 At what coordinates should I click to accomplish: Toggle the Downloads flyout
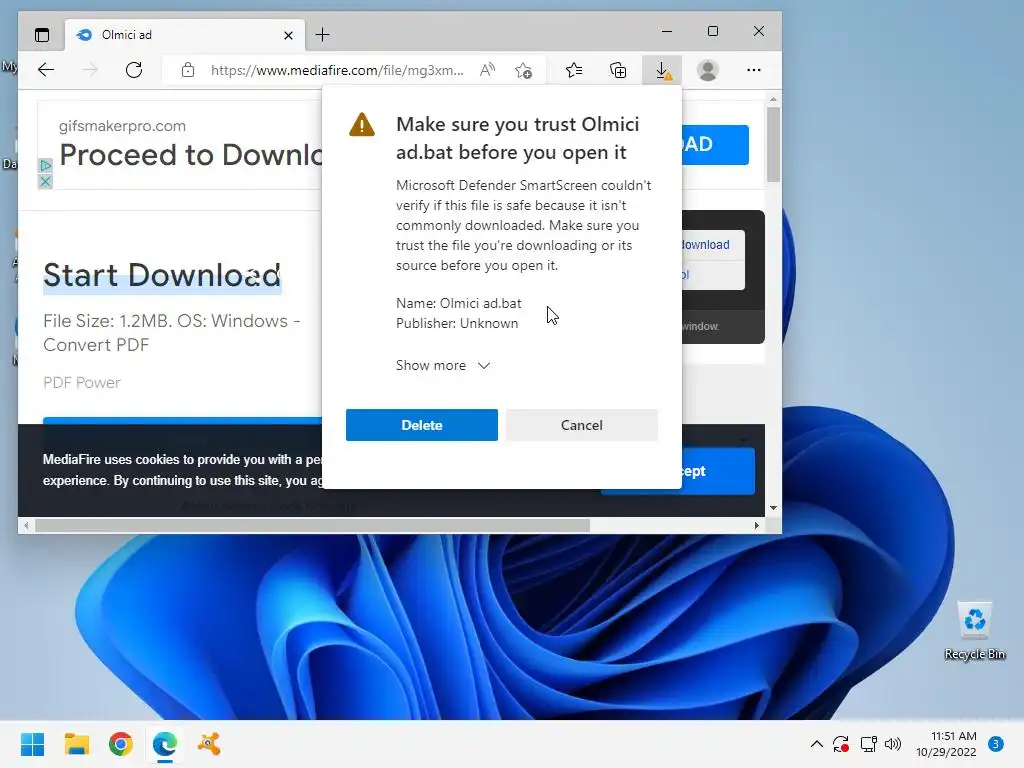662,70
